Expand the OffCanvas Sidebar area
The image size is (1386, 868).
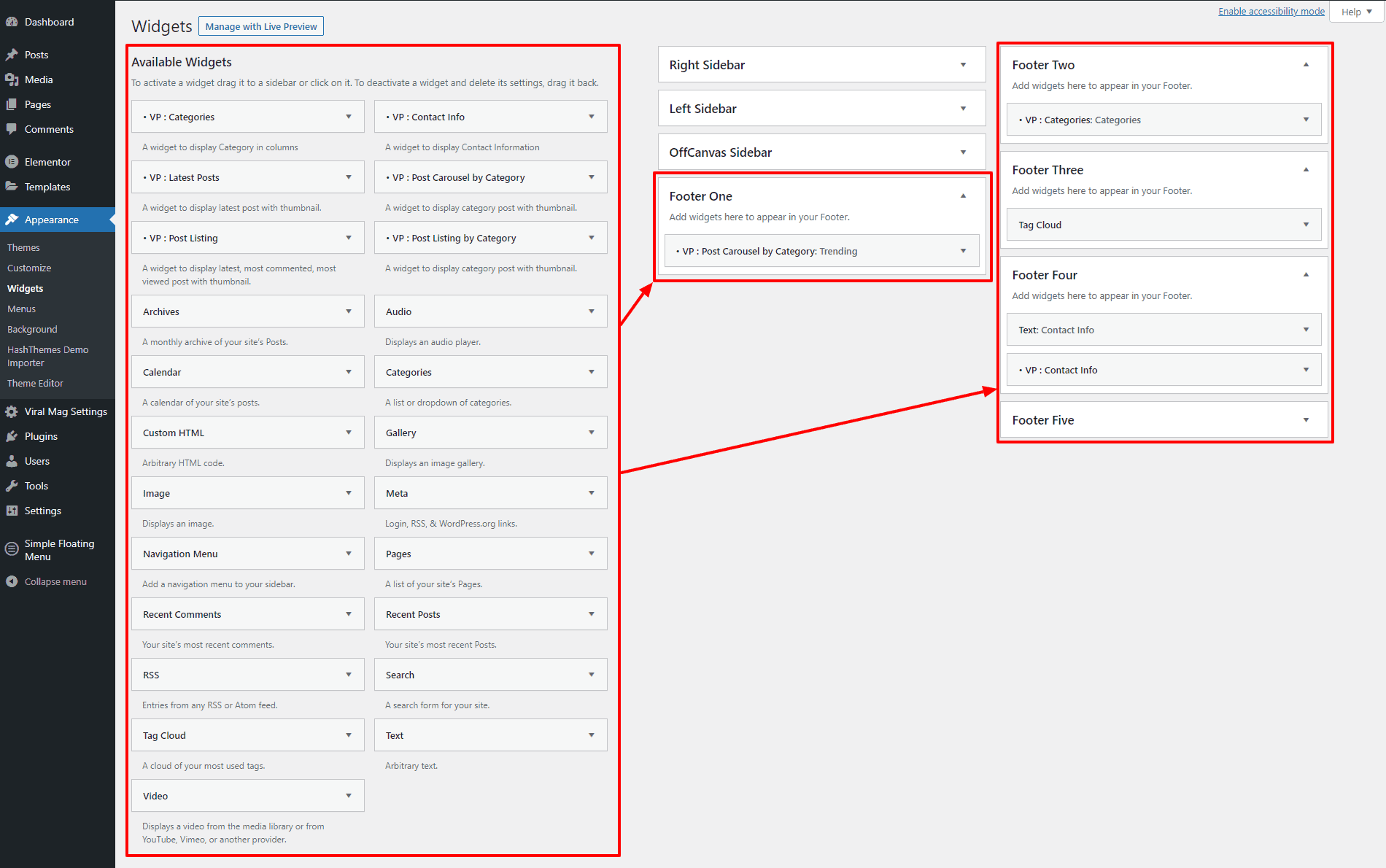[963, 152]
